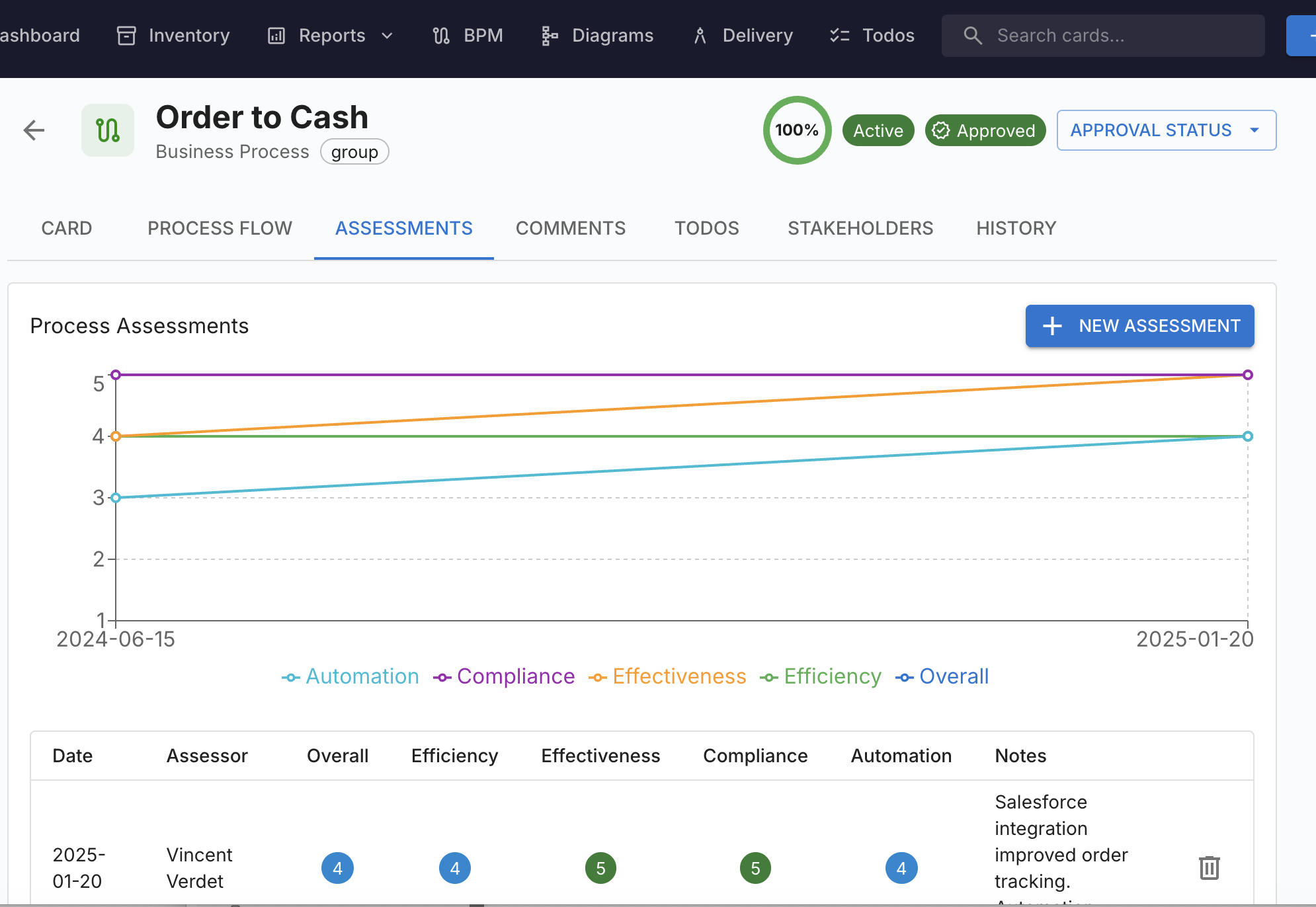This screenshot has width=1316, height=907.
Task: Click the Todos checklist icon
Action: (839, 36)
